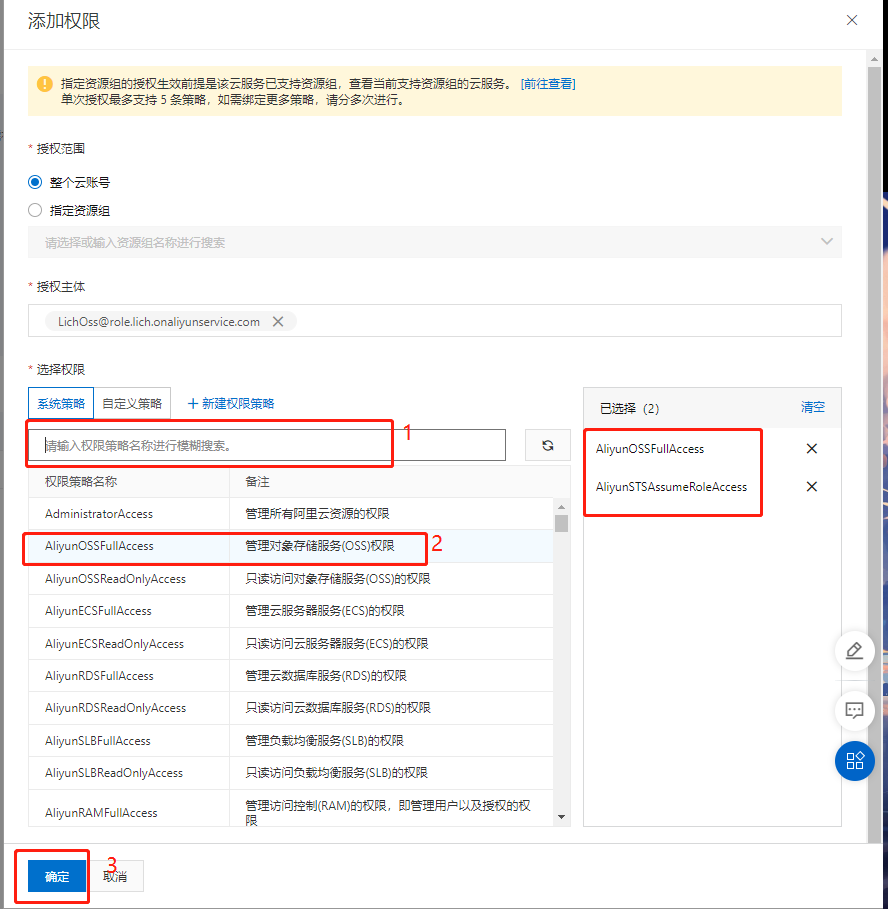Image resolution: width=888 pixels, height=909 pixels.
Task: Close the 添加权限 dialog
Action: (x=851, y=20)
